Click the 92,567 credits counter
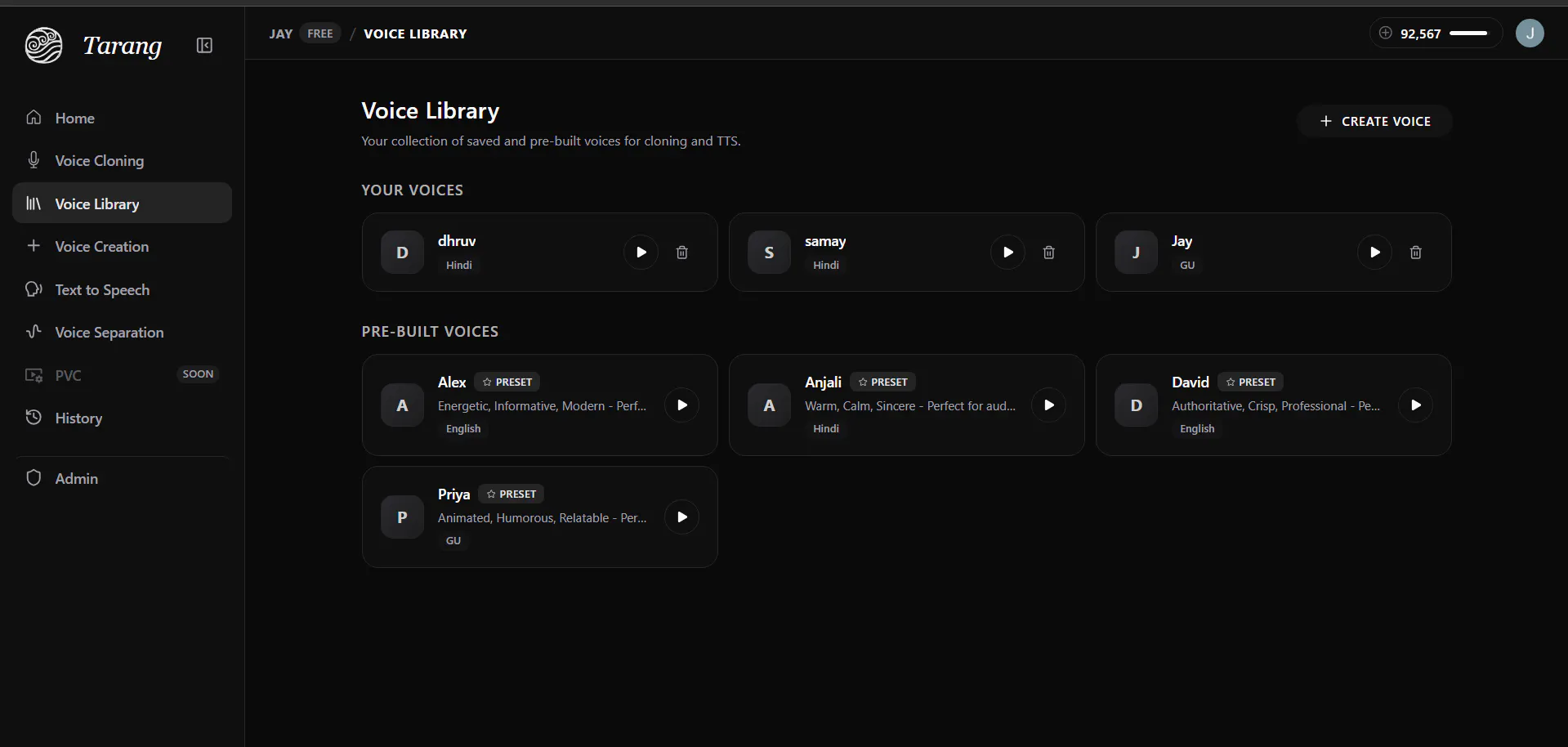This screenshot has width=1568, height=747. click(x=1421, y=34)
